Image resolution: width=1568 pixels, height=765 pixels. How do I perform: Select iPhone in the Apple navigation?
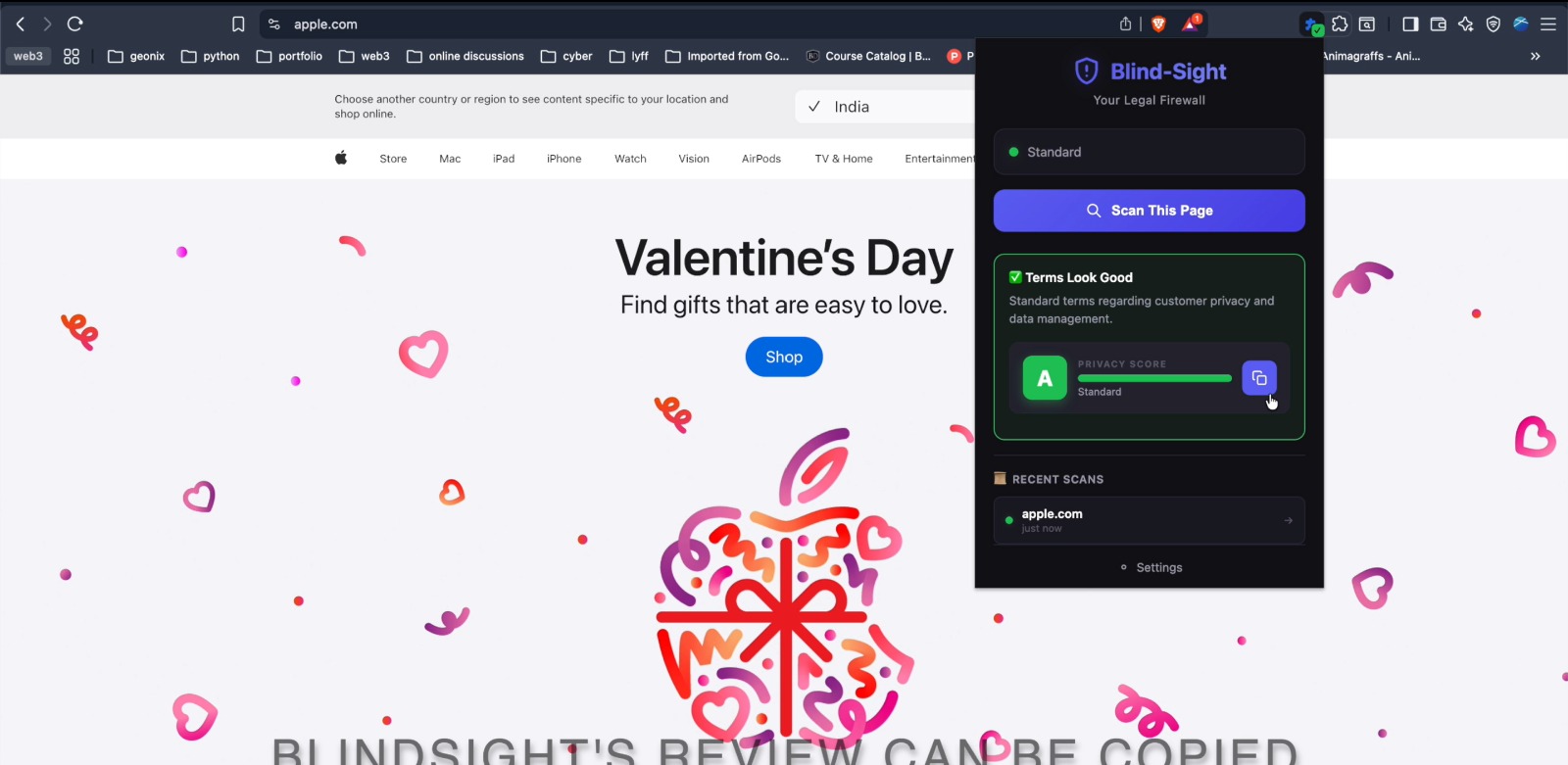[x=564, y=159]
